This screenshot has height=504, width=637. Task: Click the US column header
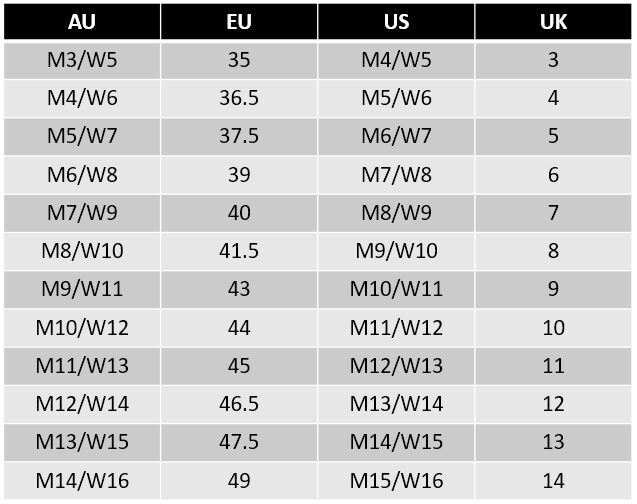coord(396,22)
